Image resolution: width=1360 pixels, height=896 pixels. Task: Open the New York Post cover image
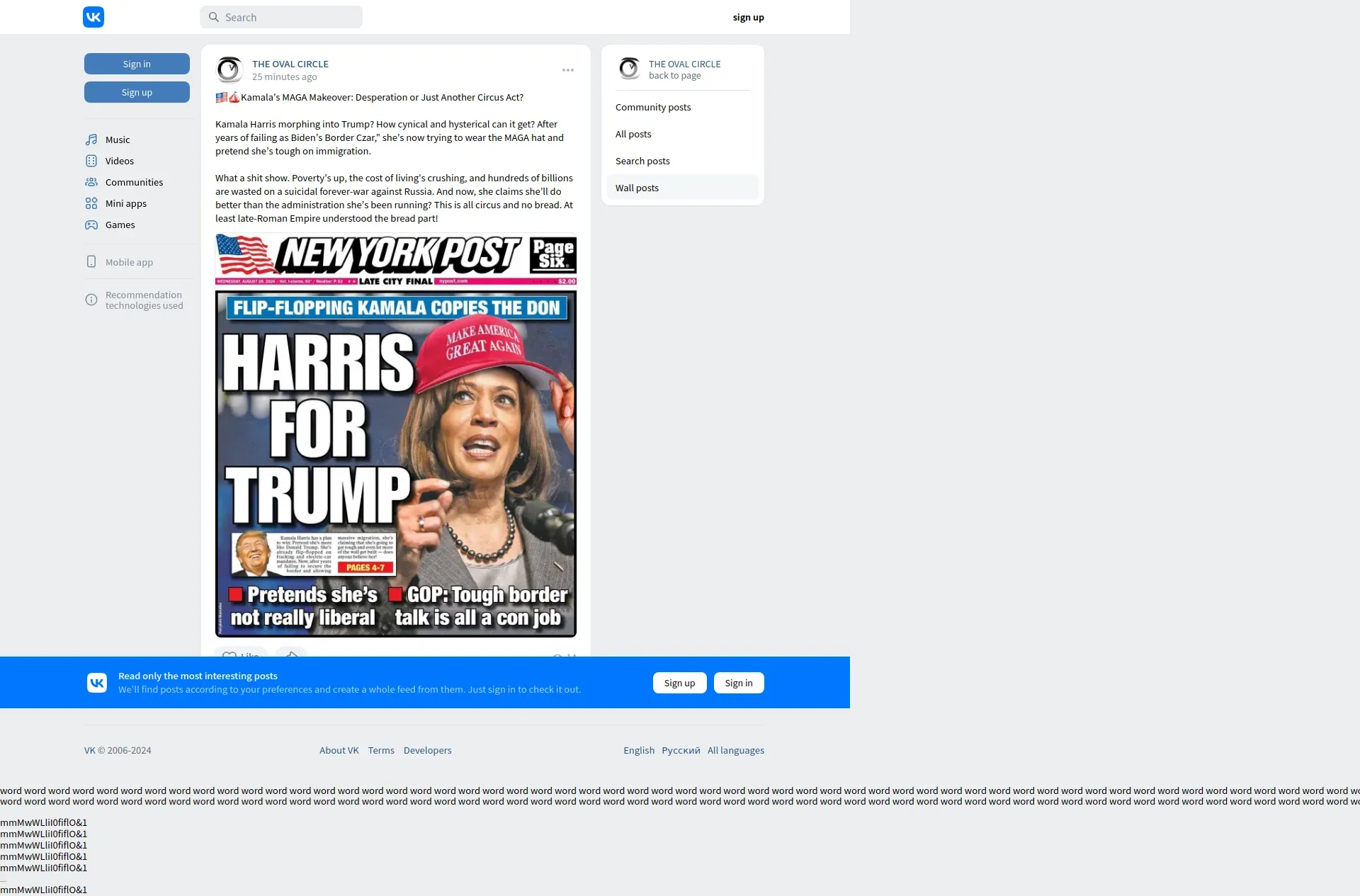pos(396,435)
